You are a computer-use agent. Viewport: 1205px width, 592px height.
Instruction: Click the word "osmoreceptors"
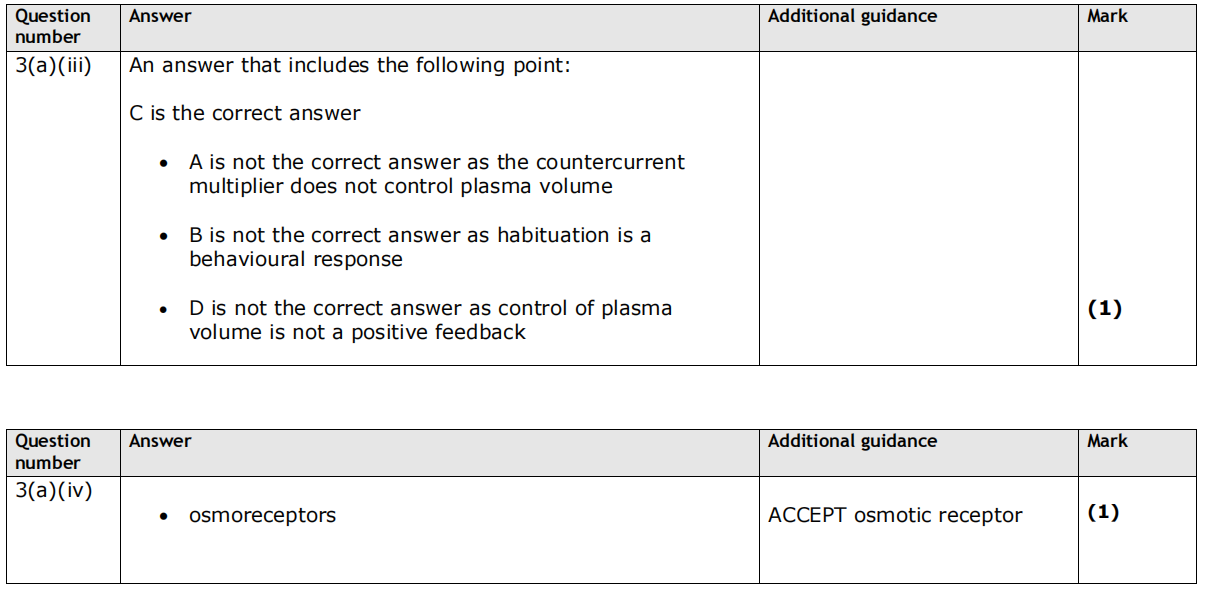(262, 516)
